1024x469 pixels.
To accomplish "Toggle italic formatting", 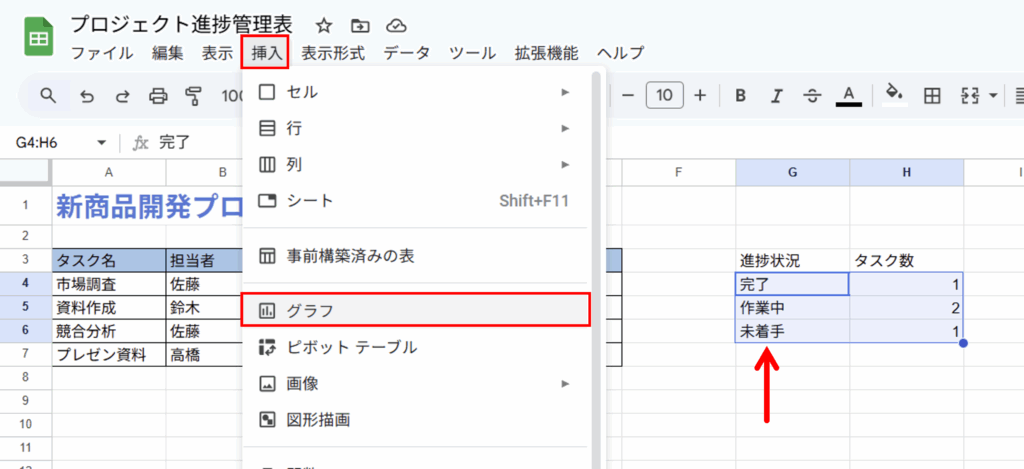I will click(x=776, y=96).
